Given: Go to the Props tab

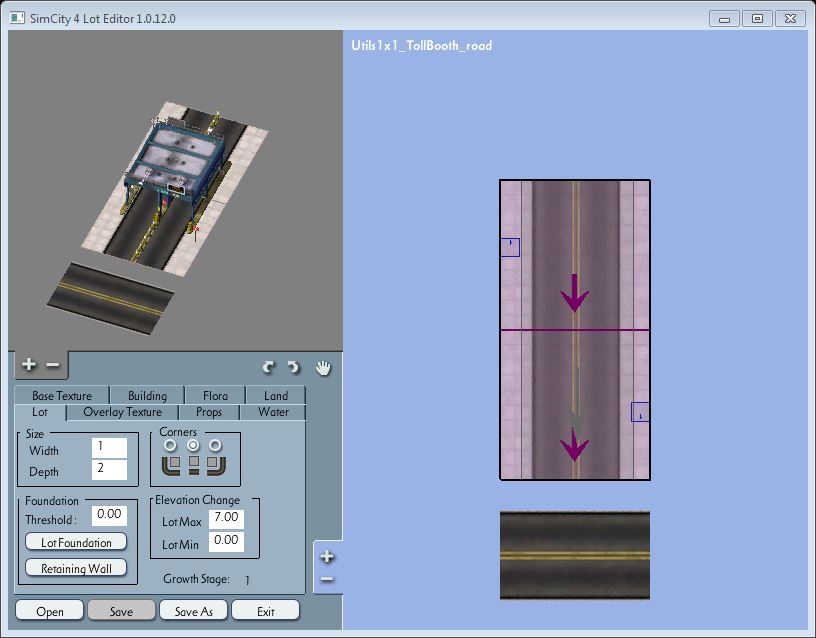Looking at the screenshot, I should [209, 412].
